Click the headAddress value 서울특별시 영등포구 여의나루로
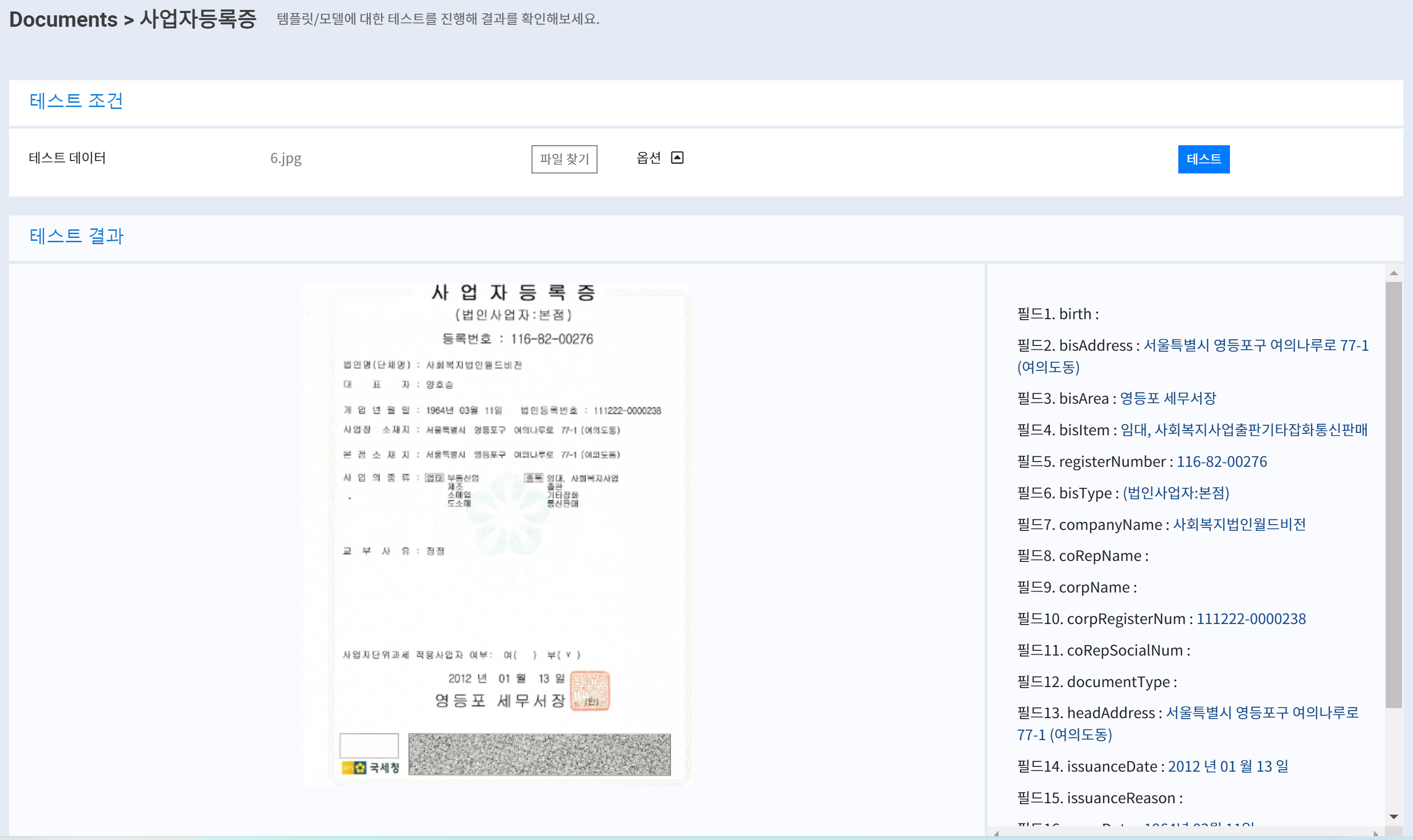Screen dimensions: 1413x840 (1262, 712)
